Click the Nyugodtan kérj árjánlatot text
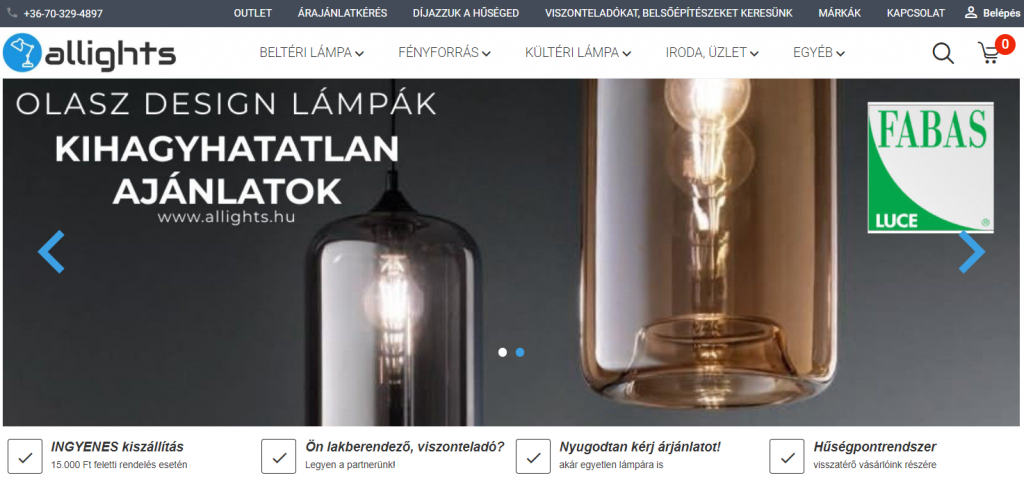The height and width of the screenshot is (482, 1024). coord(640,447)
